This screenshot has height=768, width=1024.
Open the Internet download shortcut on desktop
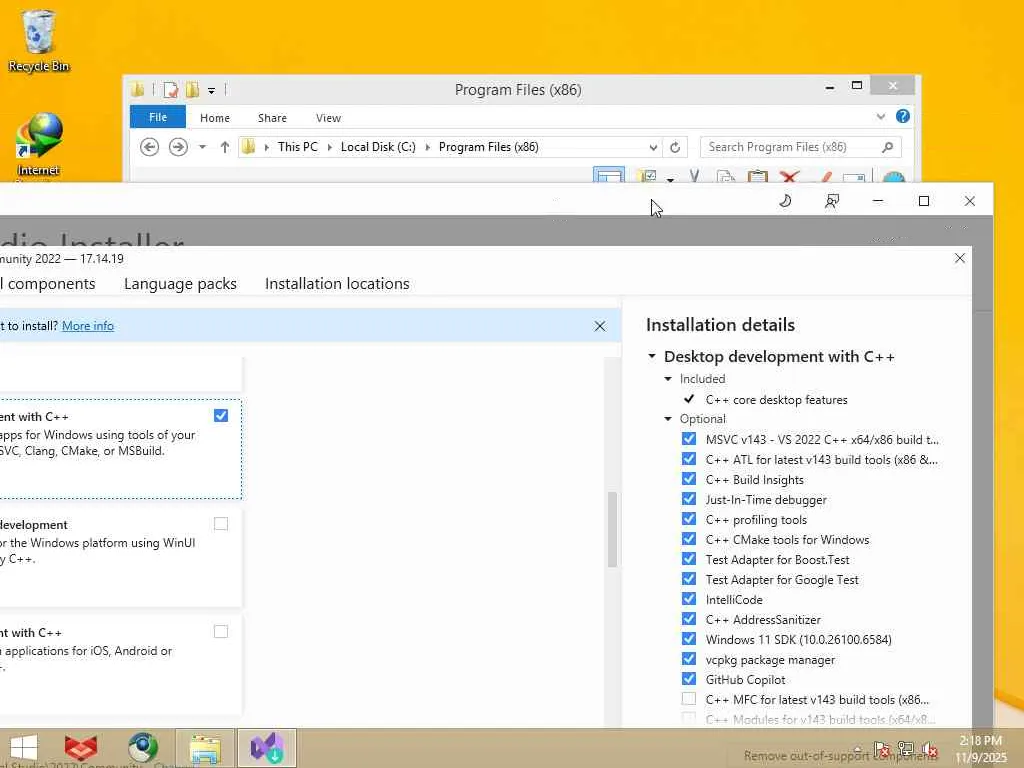pyautogui.click(x=38, y=145)
